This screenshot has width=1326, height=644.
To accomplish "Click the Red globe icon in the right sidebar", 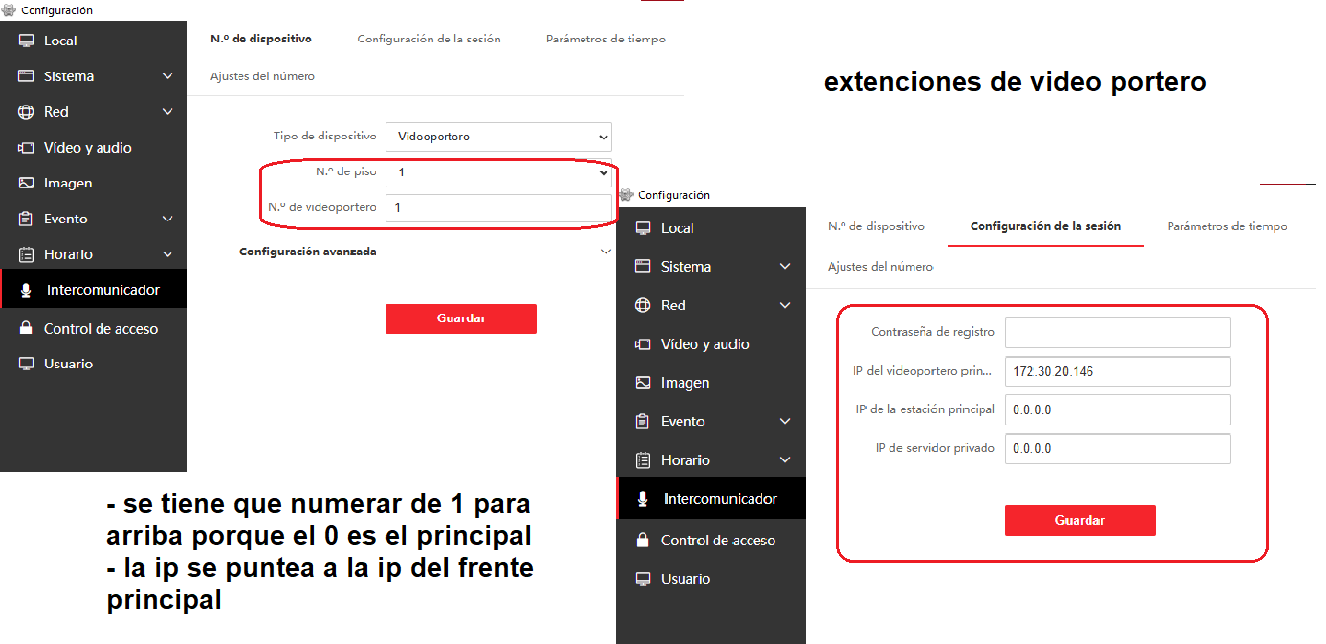I will (643, 305).
